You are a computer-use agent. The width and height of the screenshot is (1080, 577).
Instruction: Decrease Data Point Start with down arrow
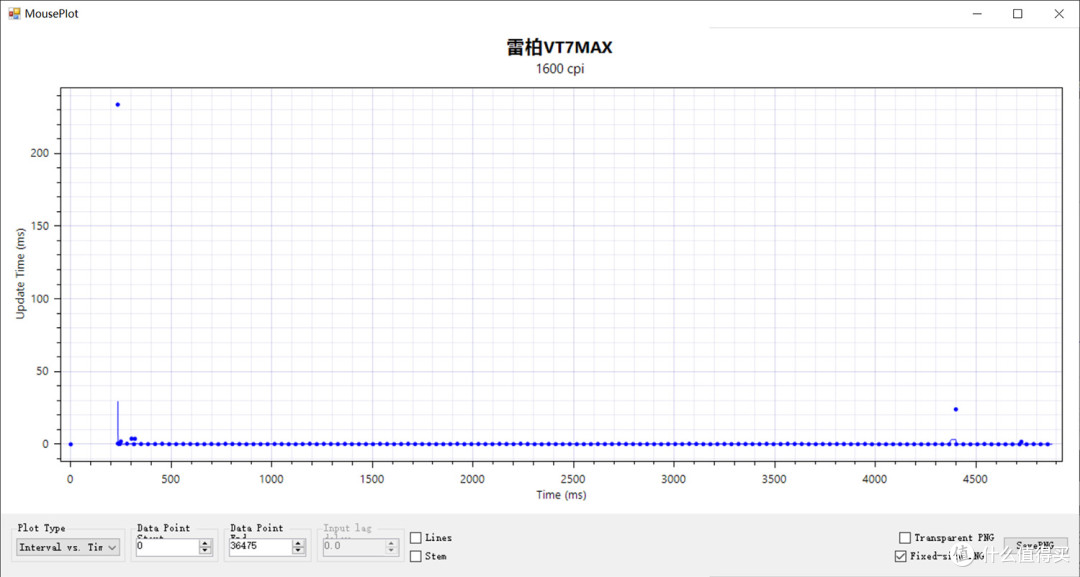coord(205,551)
